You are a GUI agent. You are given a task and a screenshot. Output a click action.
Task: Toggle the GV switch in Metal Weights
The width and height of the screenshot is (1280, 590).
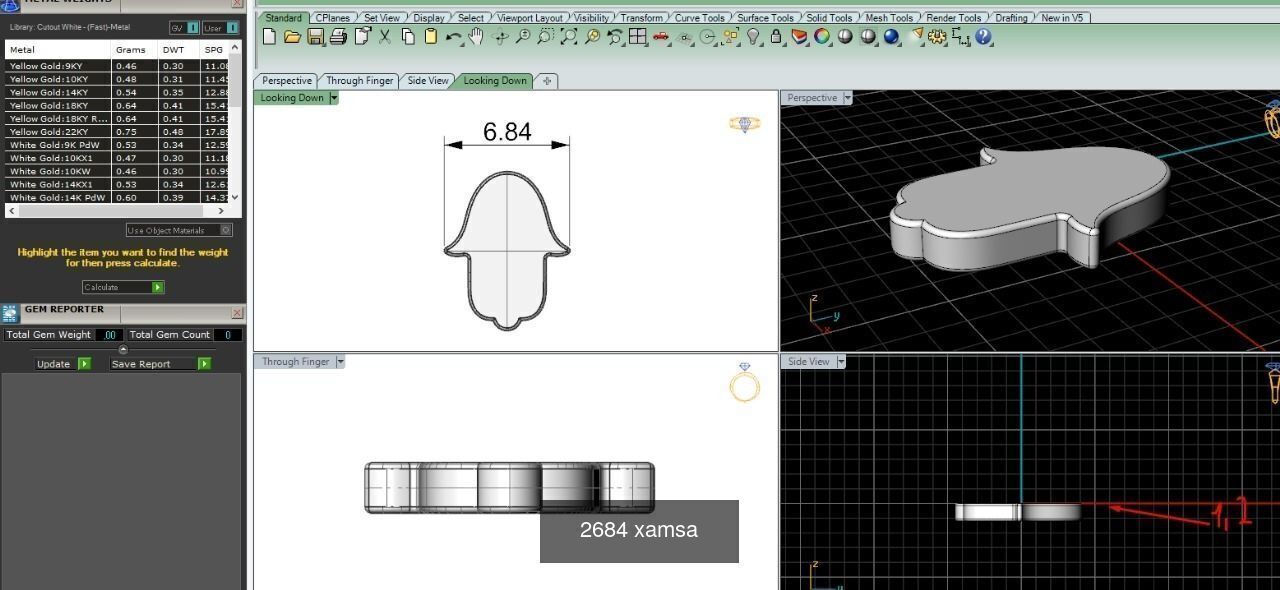(182, 28)
